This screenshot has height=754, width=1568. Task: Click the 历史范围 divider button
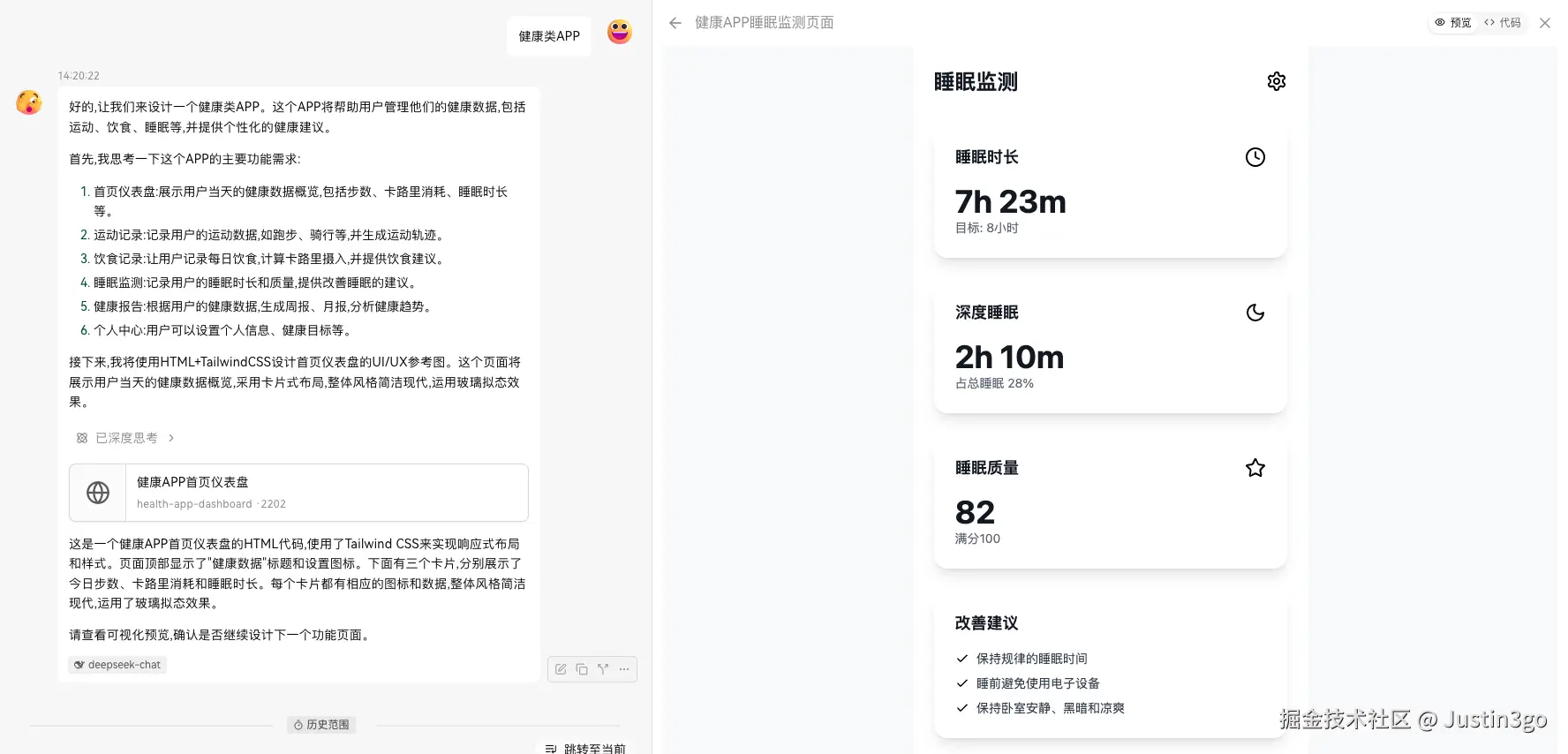click(321, 725)
